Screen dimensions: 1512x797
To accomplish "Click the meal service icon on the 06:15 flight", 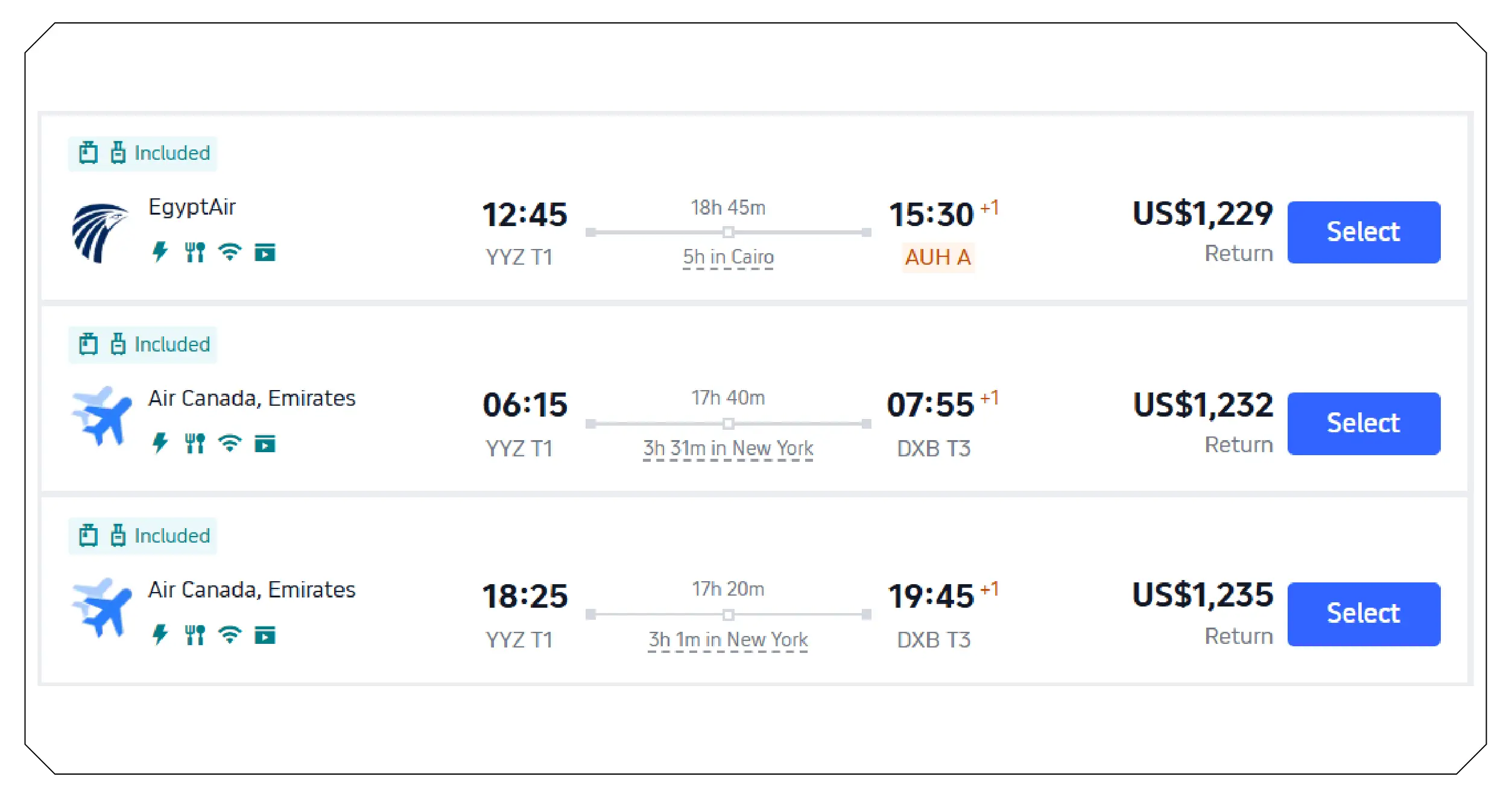I will point(194,444).
